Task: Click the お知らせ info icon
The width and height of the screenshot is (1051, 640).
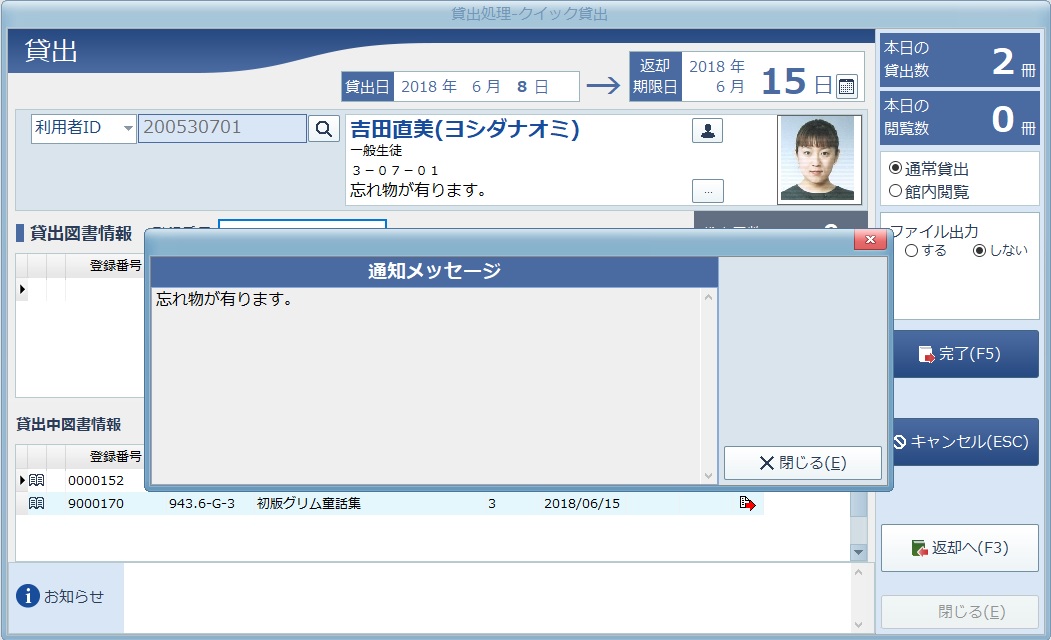Action: click(x=27, y=596)
